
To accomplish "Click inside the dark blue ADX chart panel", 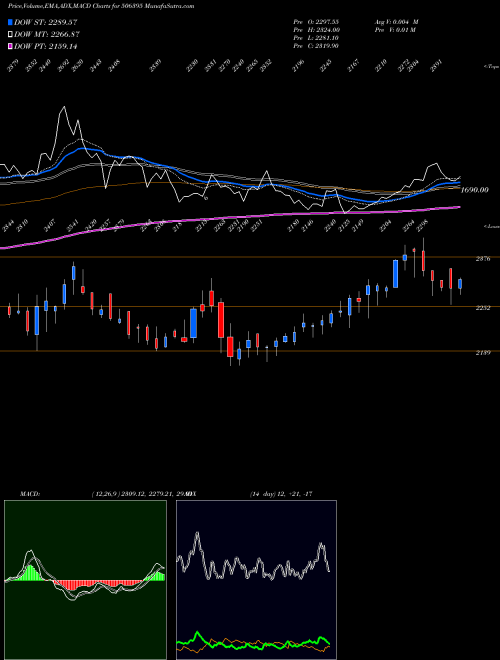I will point(256,580).
